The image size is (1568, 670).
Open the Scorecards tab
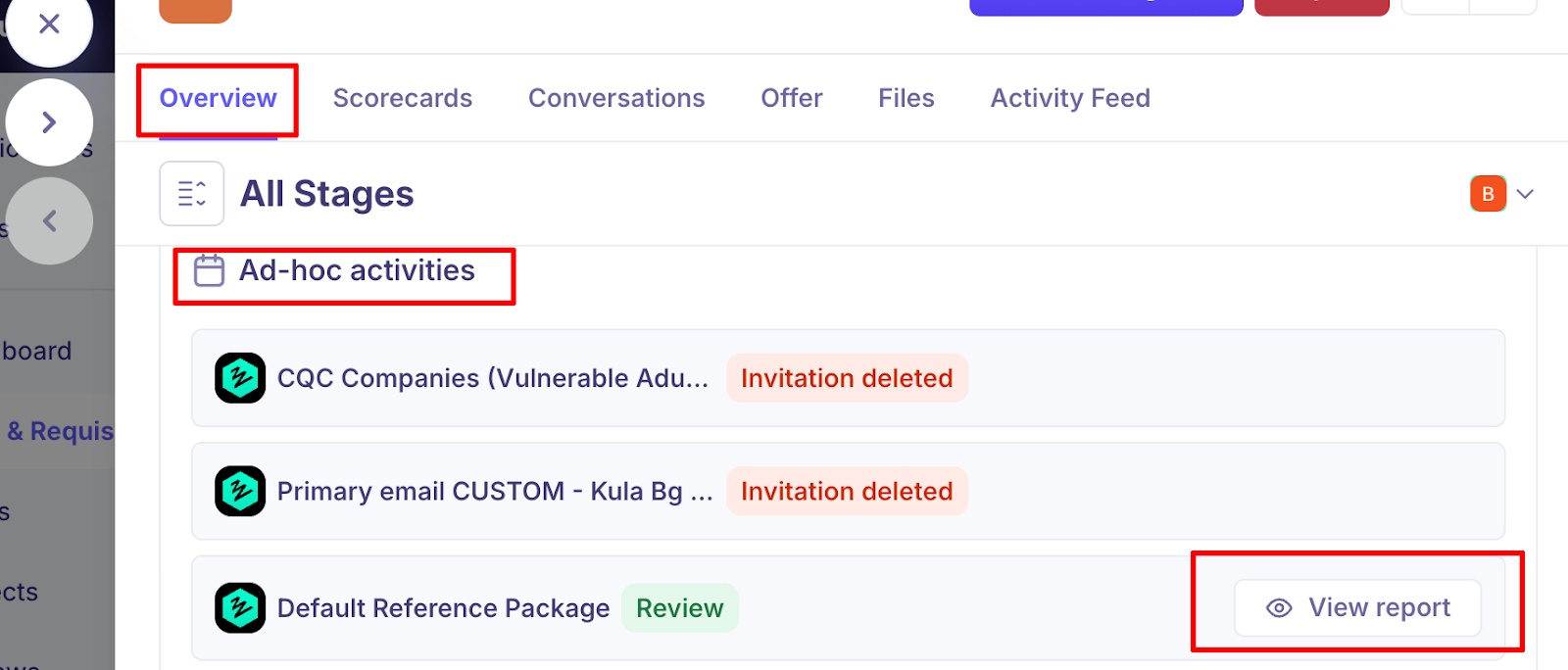pos(402,98)
